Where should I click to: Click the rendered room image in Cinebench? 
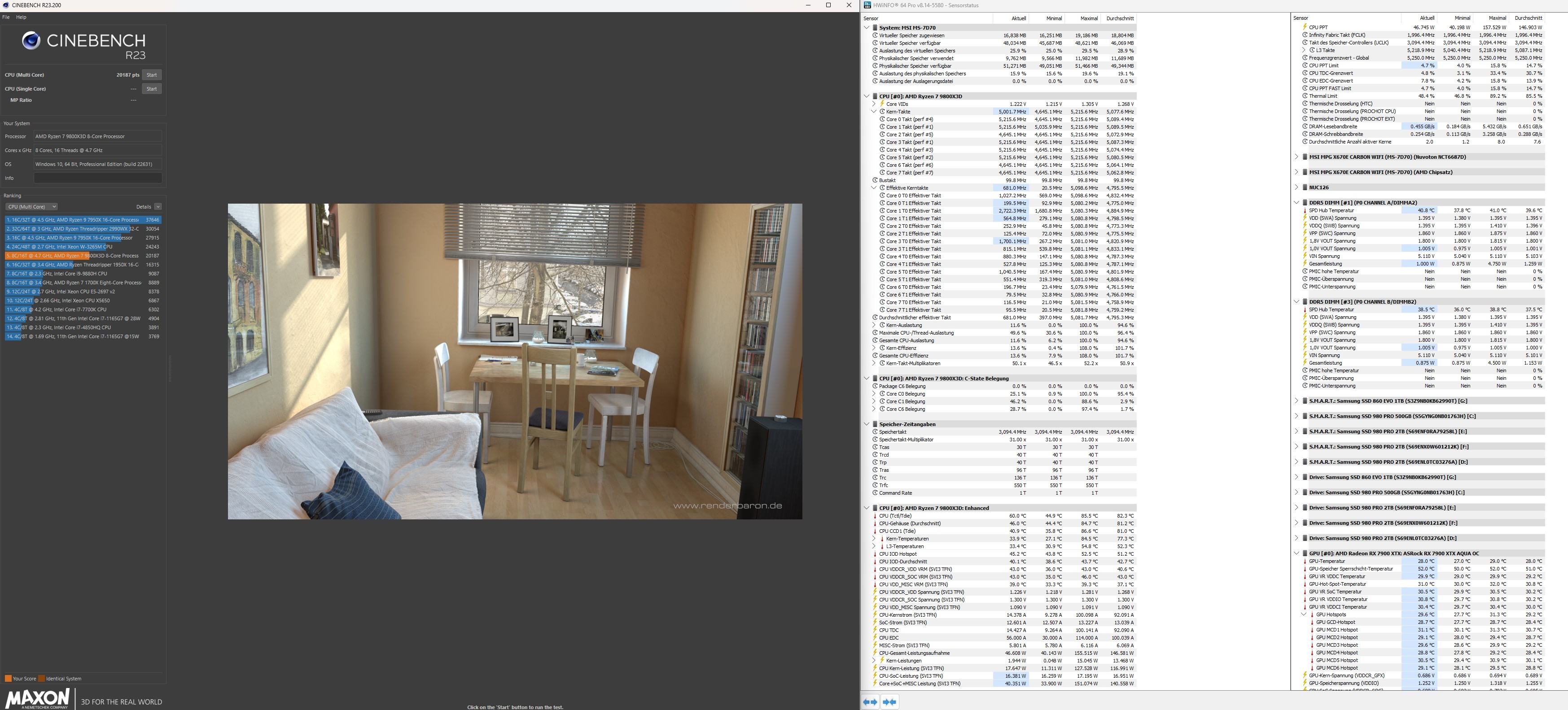pos(515,362)
